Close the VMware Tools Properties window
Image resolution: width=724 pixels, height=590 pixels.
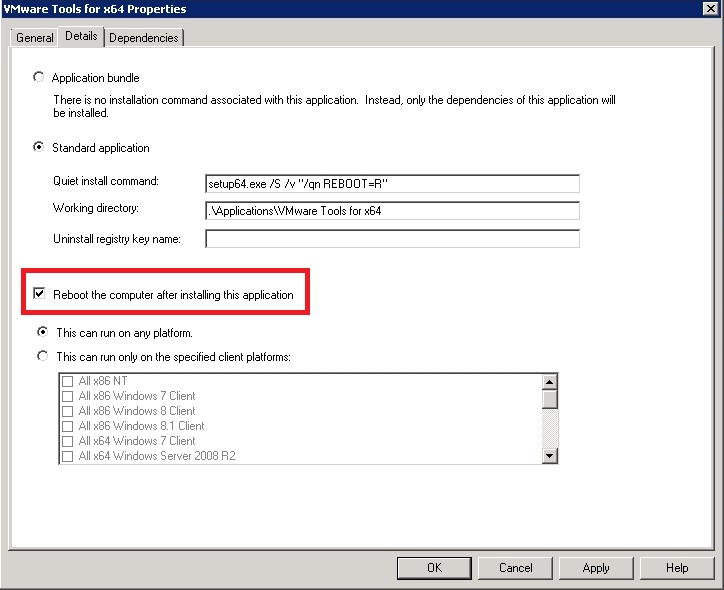[710, 8]
